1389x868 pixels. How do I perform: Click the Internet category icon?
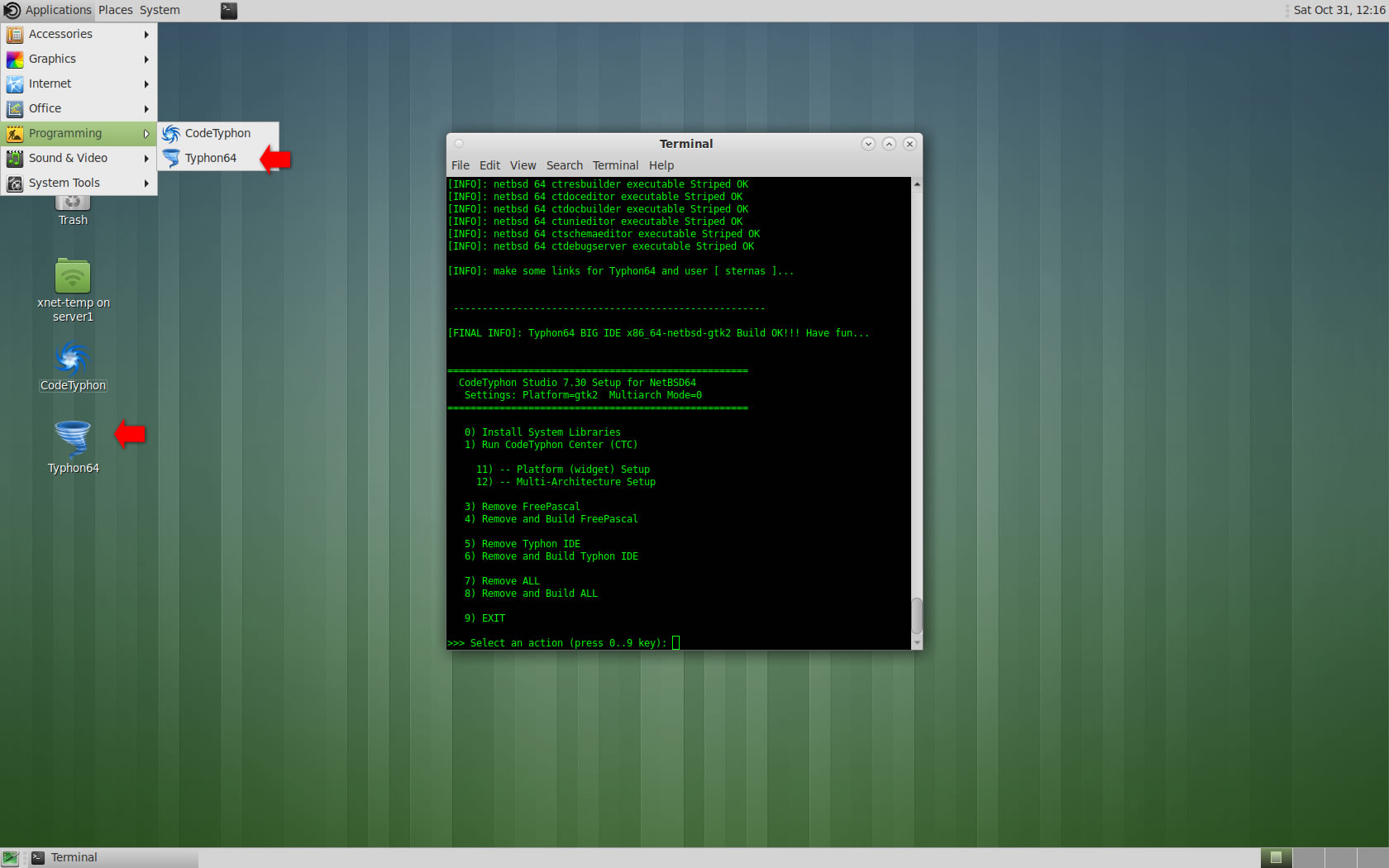coord(15,83)
